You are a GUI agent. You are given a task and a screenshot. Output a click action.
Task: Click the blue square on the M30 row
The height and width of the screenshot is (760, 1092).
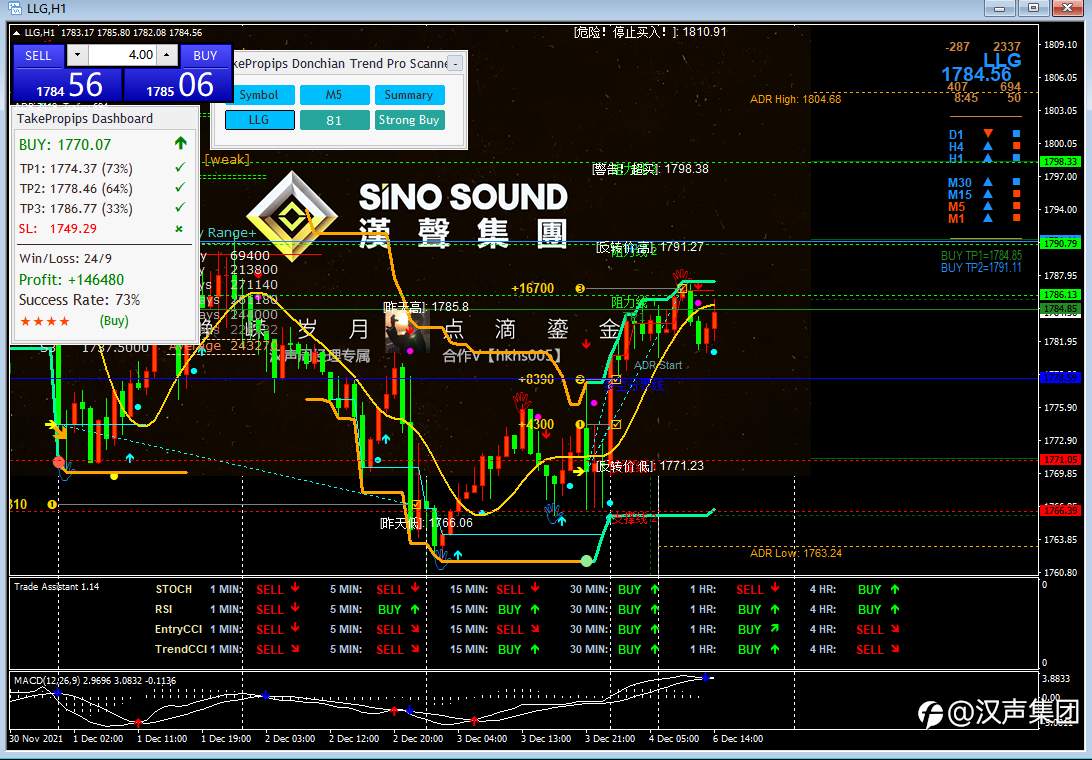coord(1016,183)
